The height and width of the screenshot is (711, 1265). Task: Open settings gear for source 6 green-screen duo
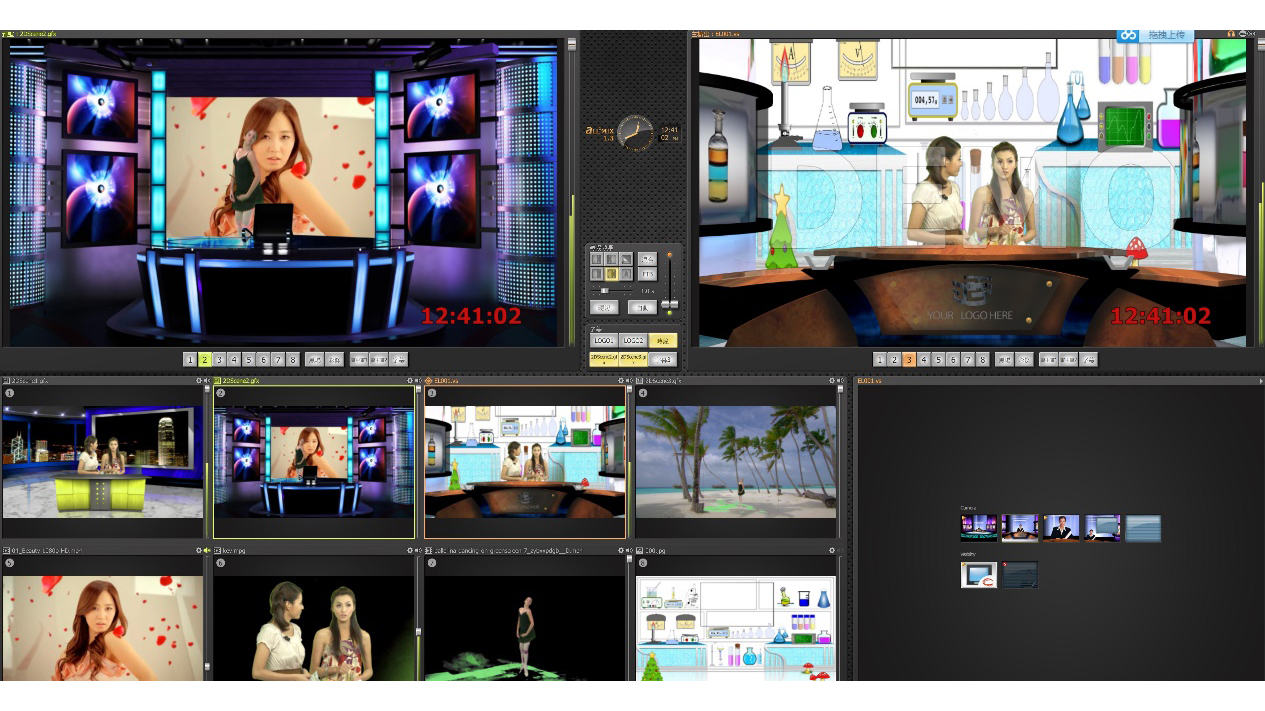(410, 550)
